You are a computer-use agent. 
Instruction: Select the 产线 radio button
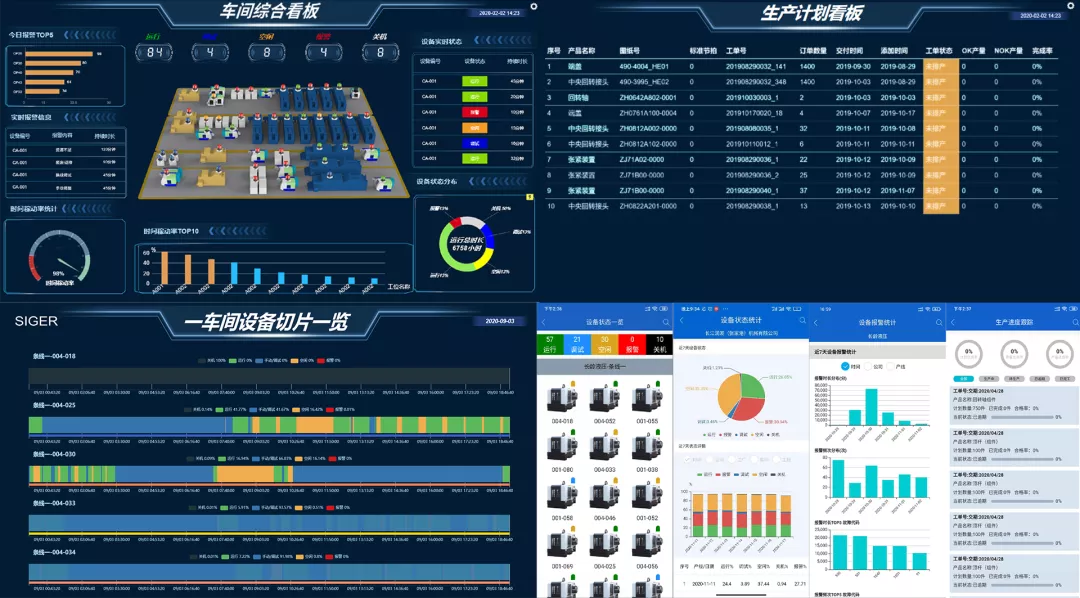click(892, 367)
